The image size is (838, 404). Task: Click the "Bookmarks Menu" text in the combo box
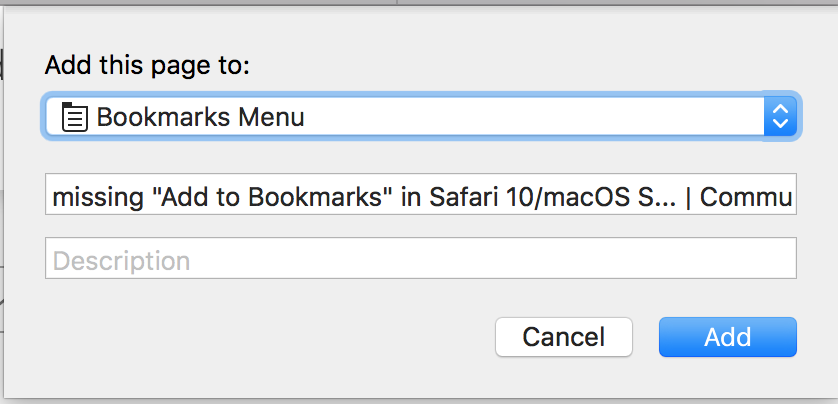[x=200, y=117]
